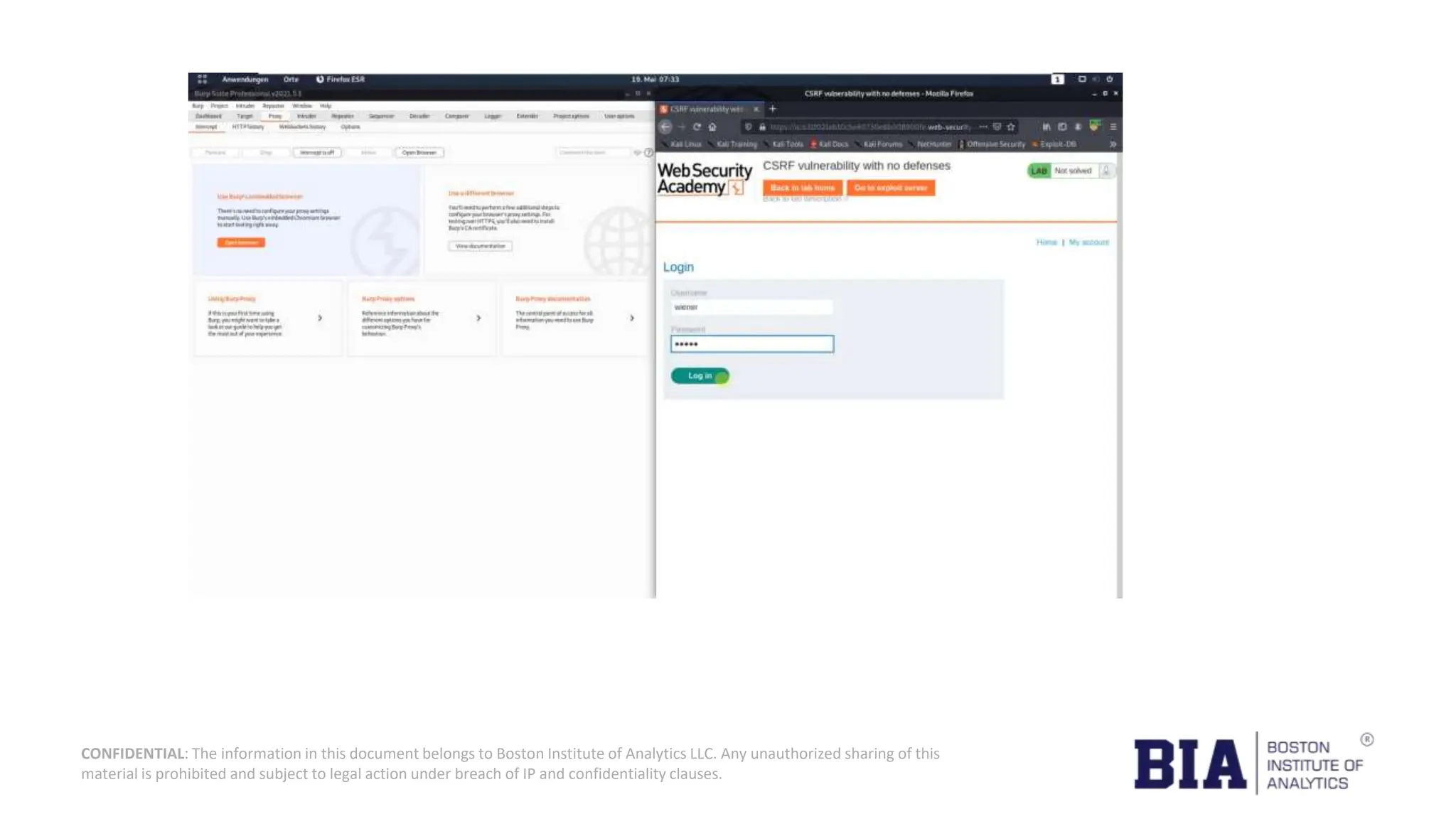Click orange Open browser button
The height and width of the screenshot is (819, 1456).
pos(241,242)
